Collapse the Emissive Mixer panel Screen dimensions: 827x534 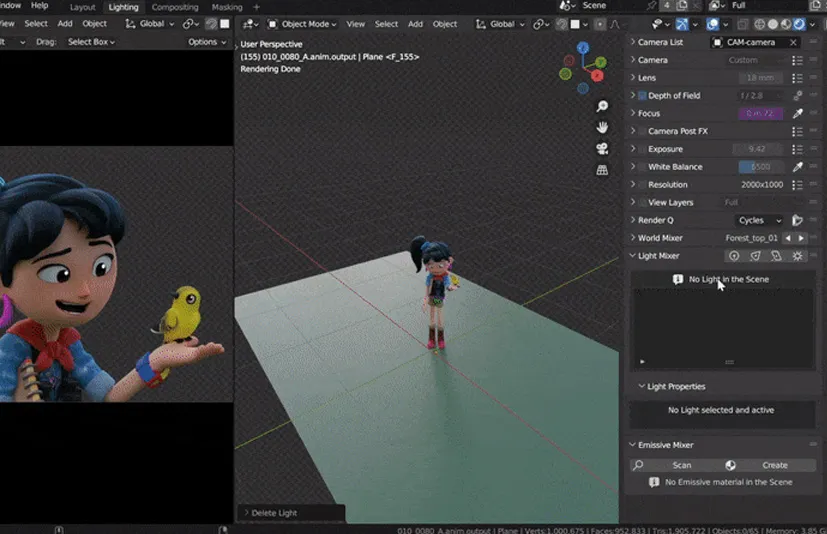(x=632, y=445)
